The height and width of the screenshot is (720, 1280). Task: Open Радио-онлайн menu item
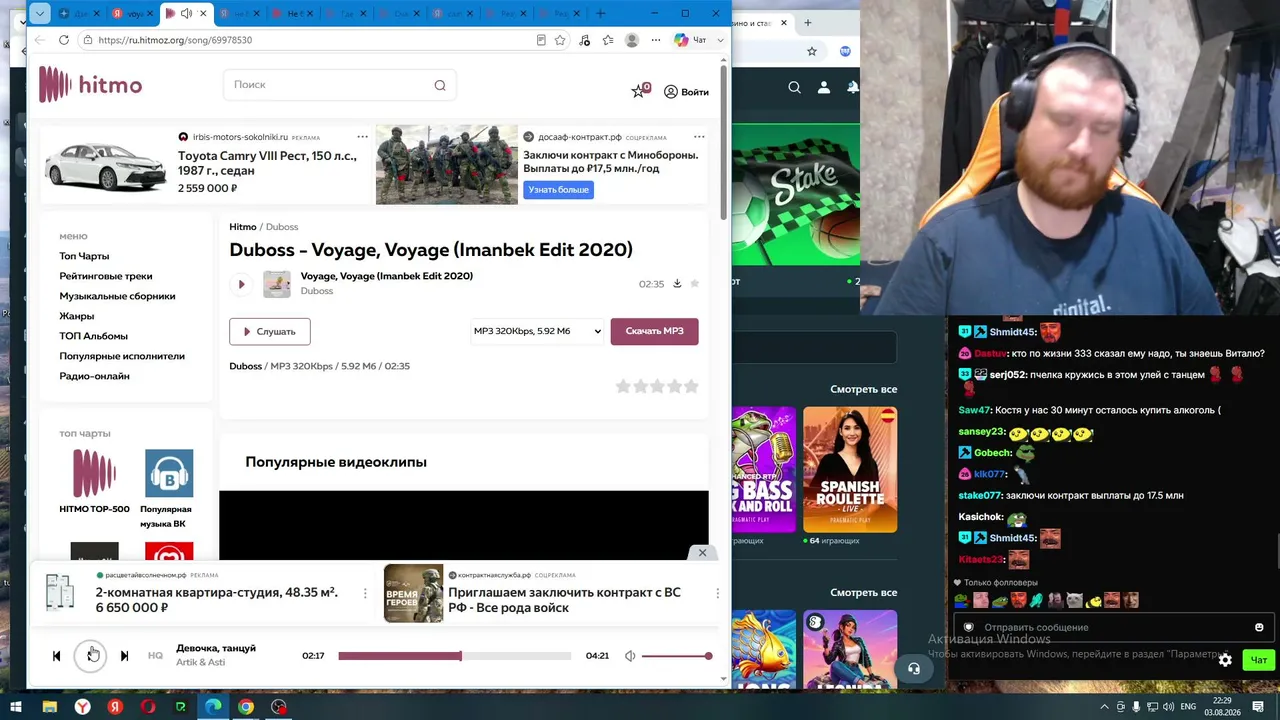94,376
